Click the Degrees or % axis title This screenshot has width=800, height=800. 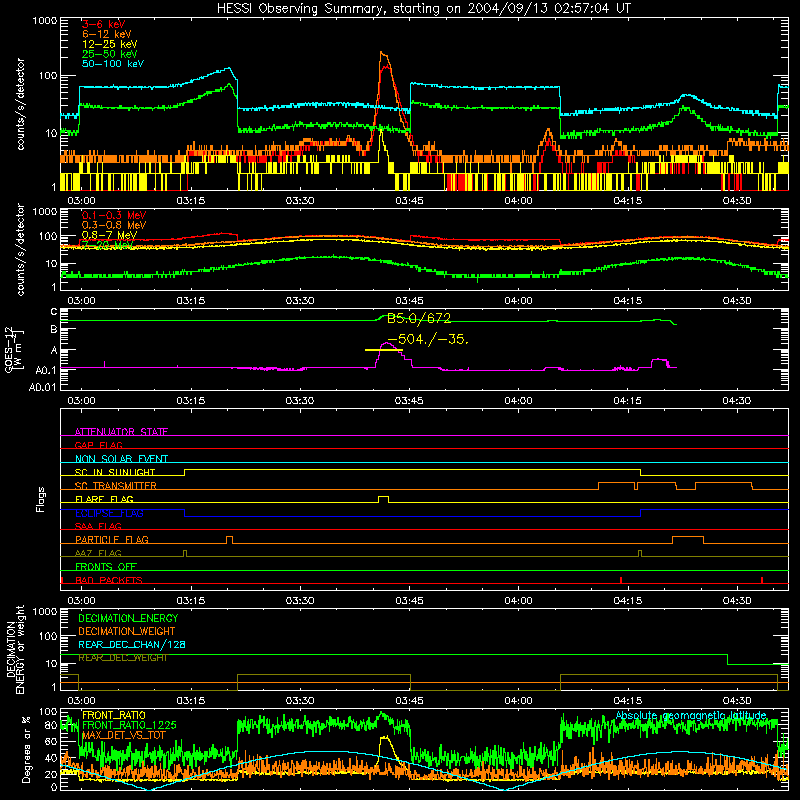(26, 749)
